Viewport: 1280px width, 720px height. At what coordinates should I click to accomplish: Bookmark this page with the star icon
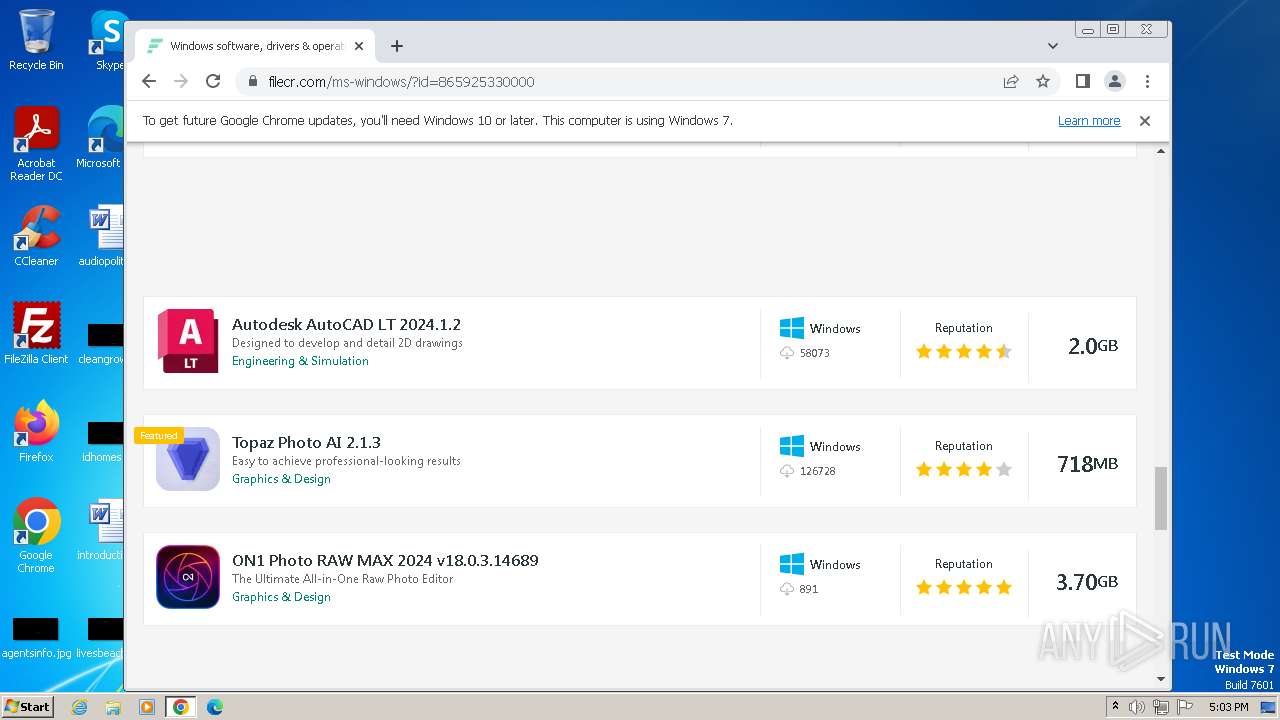1043,82
